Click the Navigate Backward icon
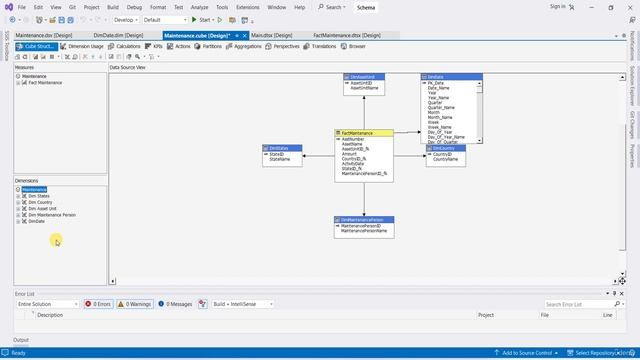Image resolution: width=640 pixels, height=360 pixels. coord(13,20)
